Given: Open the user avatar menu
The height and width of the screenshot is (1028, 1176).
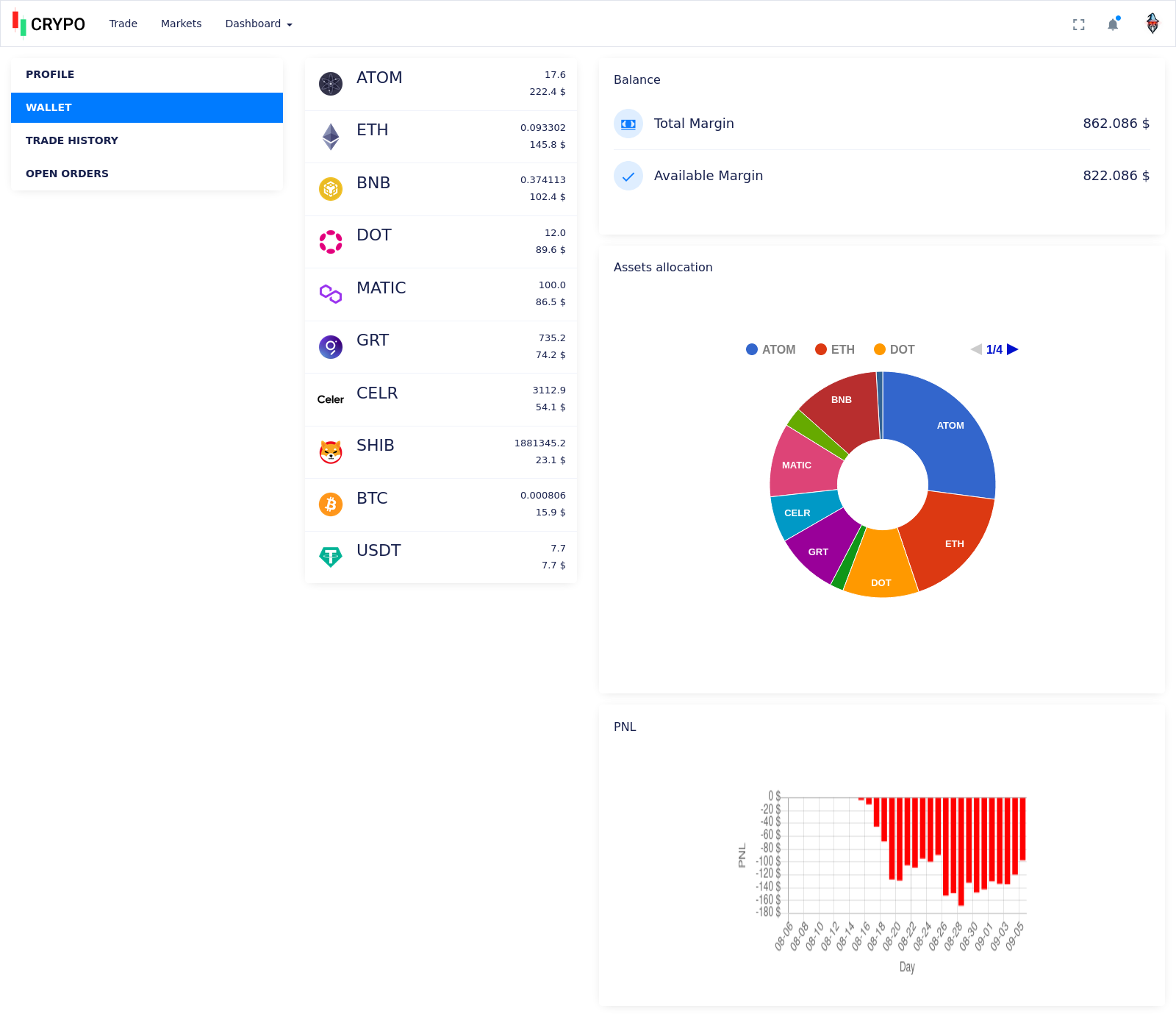Looking at the screenshot, I should [x=1152, y=24].
